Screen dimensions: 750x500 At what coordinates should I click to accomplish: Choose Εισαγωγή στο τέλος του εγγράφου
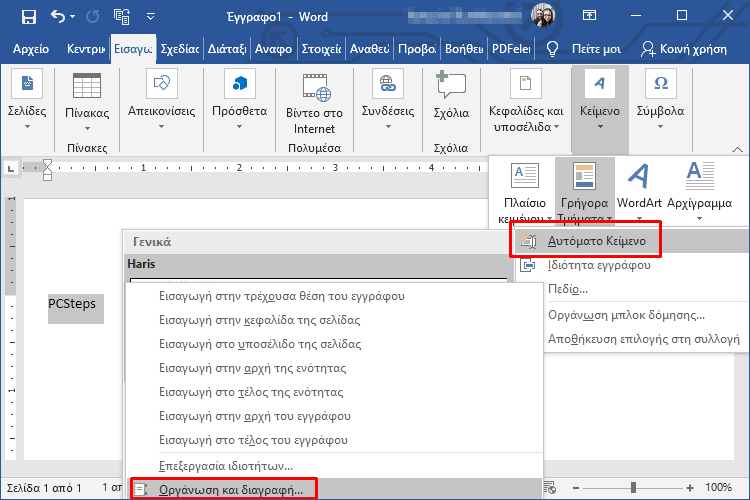click(335, 440)
